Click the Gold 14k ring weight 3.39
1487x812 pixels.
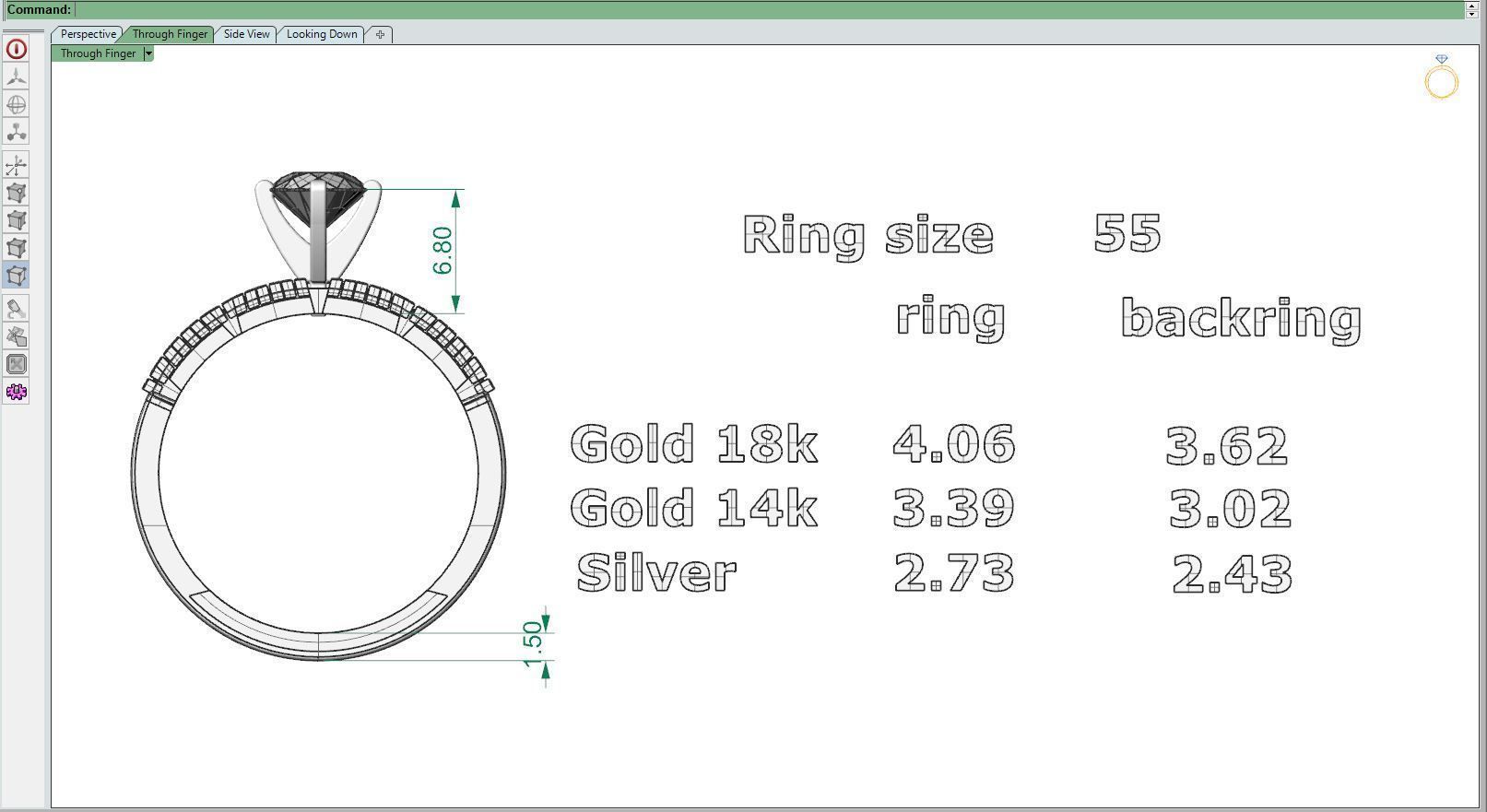point(954,508)
